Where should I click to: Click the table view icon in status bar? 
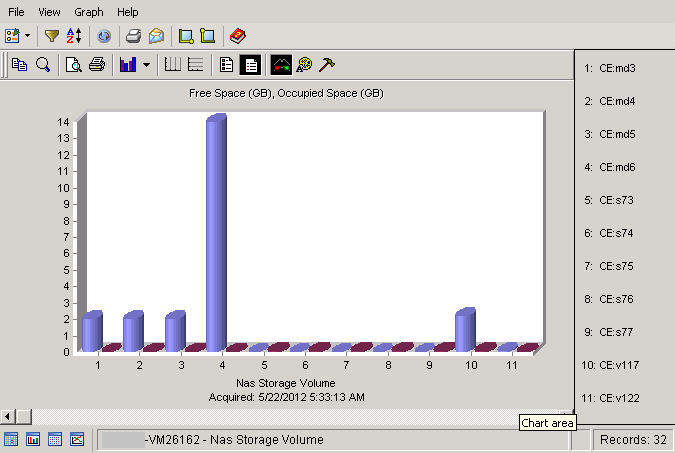coord(11,440)
